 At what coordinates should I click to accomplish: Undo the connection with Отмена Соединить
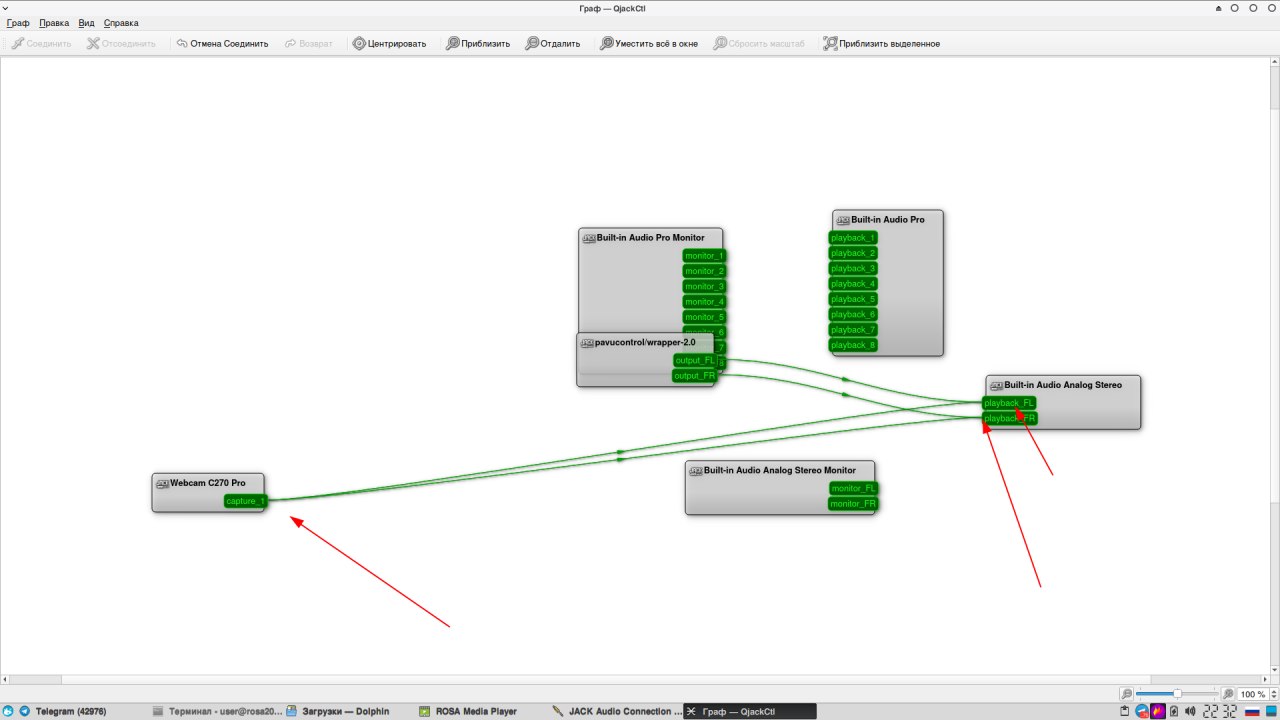click(x=221, y=44)
